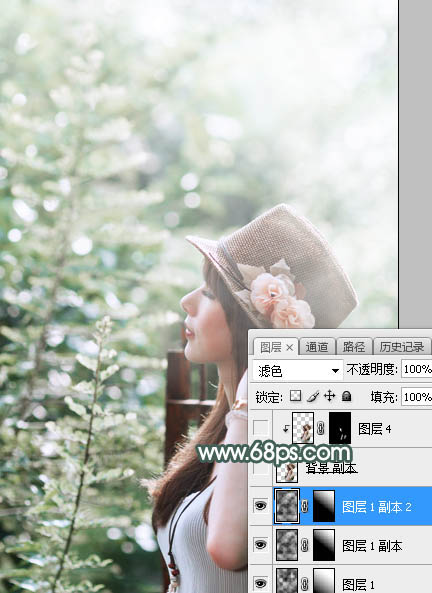
Task: Click mask link icon on 图层 1 副本 2
Action: [x=305, y=506]
